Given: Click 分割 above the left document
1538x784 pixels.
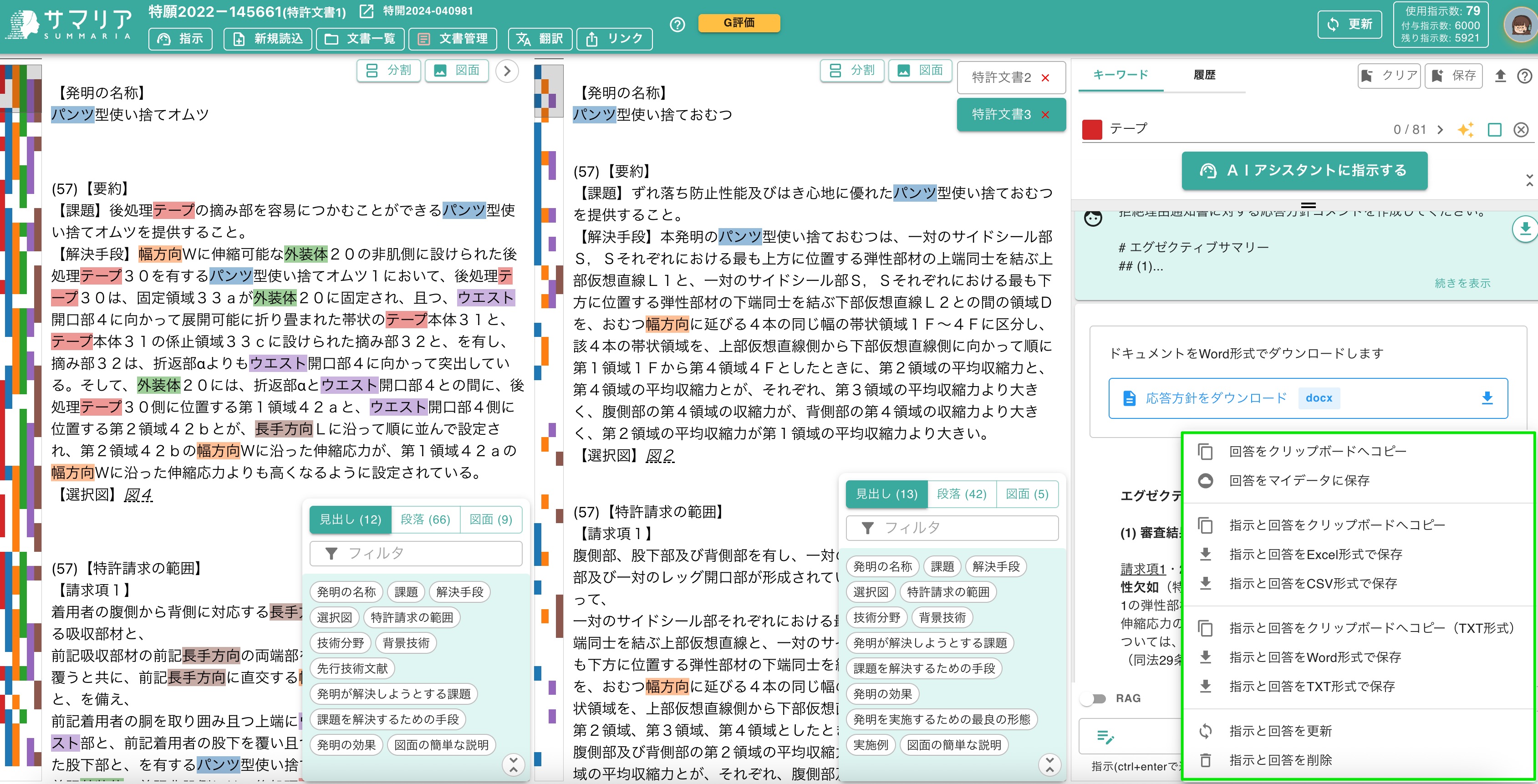Looking at the screenshot, I should click(388, 71).
